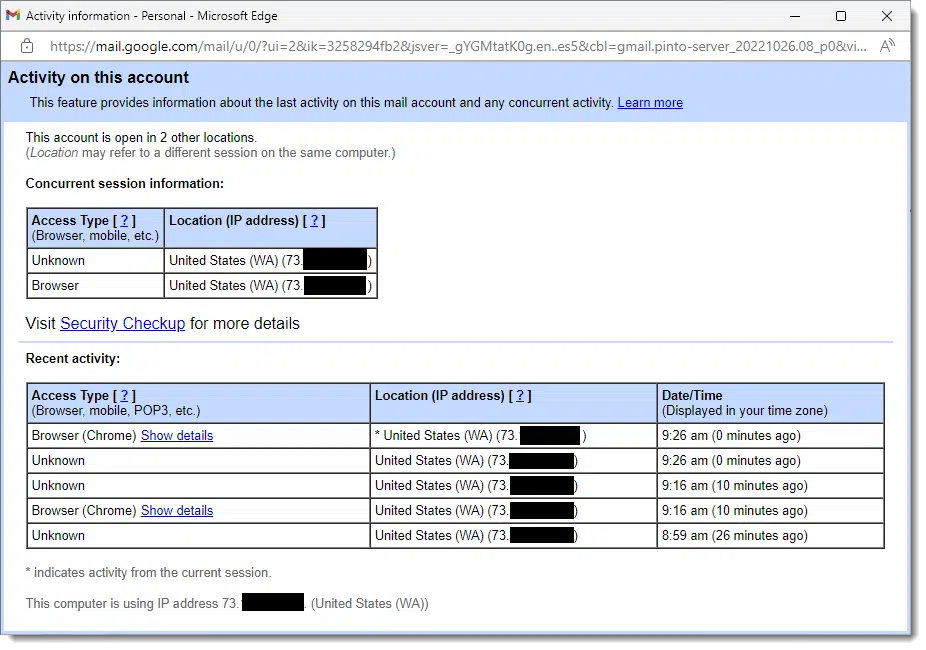Click the Gmail icon in the title bar
This screenshot has height=650, width=926.
click(13, 16)
